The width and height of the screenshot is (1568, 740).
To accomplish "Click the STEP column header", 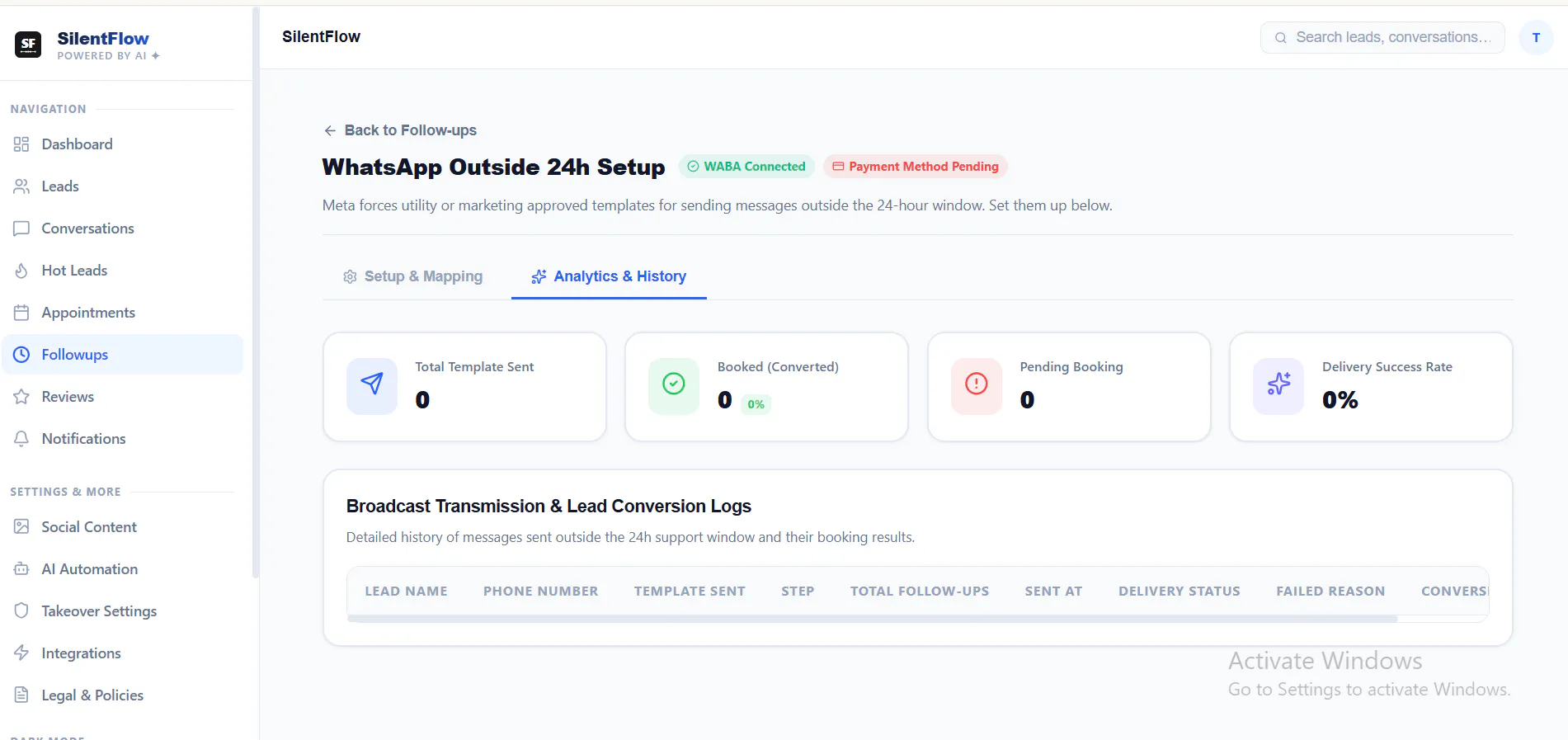I will 798,592.
